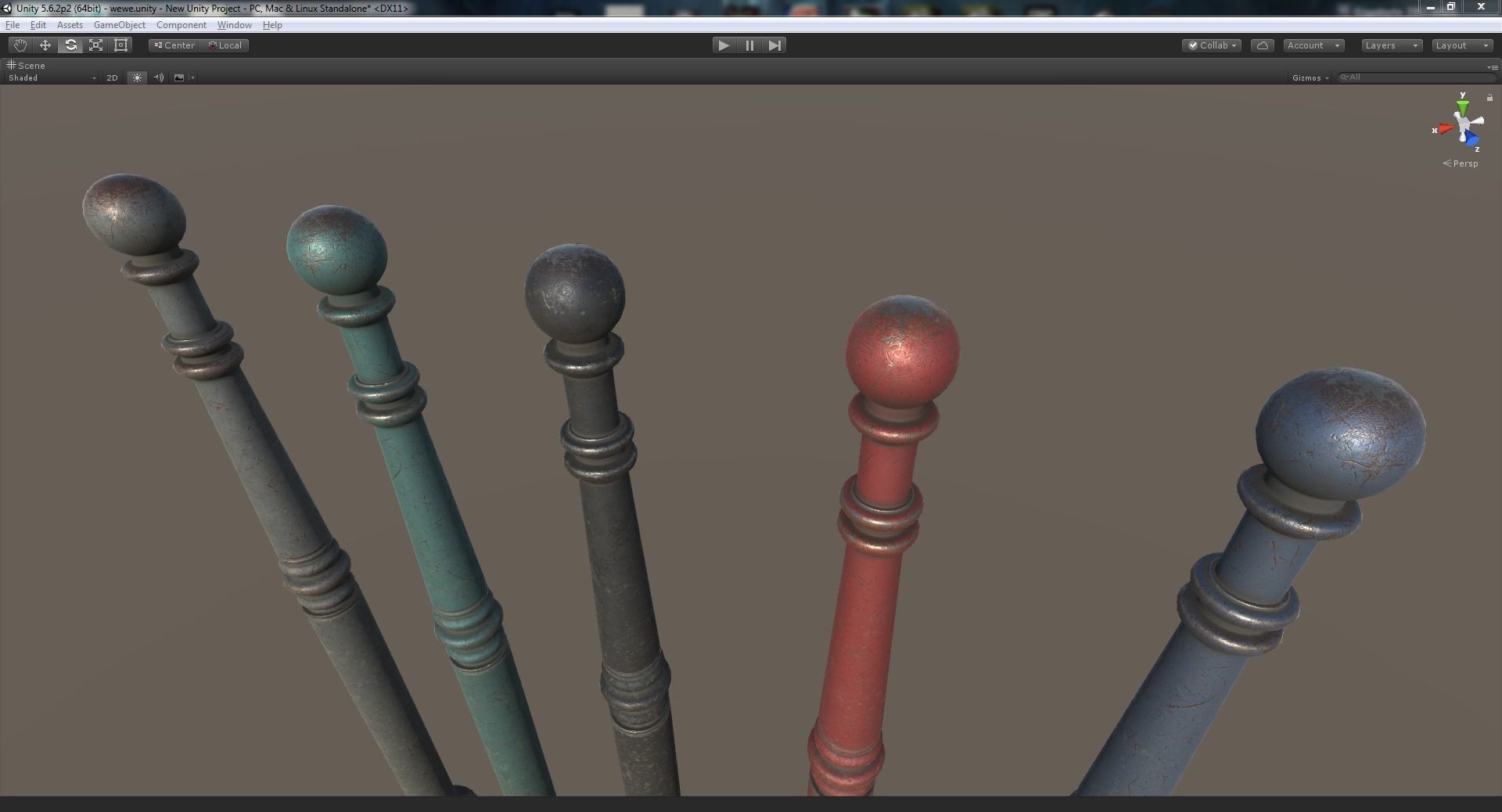Image resolution: width=1502 pixels, height=812 pixels.
Task: Click the Step frame button
Action: [x=774, y=45]
